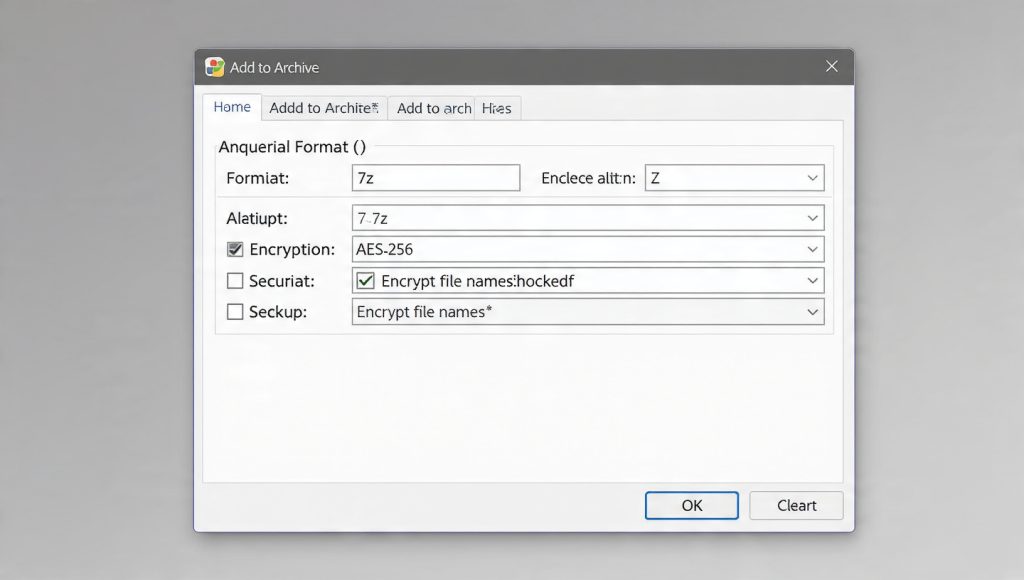1024x580 pixels.
Task: Expand the Alatiupt dropdown showing 7-7z
Action: [x=587, y=217]
